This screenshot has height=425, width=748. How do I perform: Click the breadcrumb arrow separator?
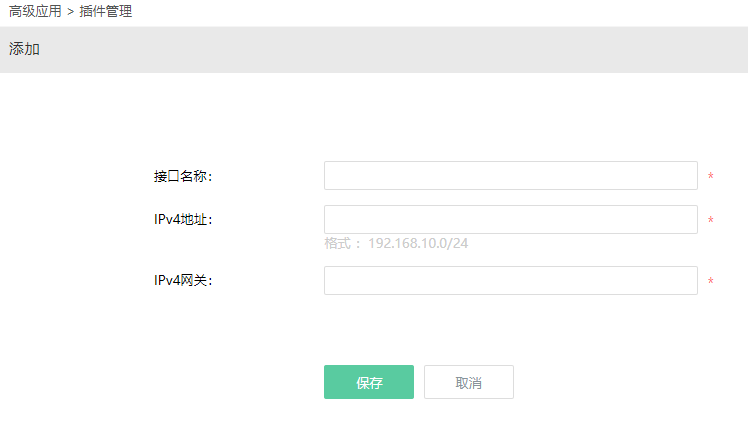coord(71,11)
